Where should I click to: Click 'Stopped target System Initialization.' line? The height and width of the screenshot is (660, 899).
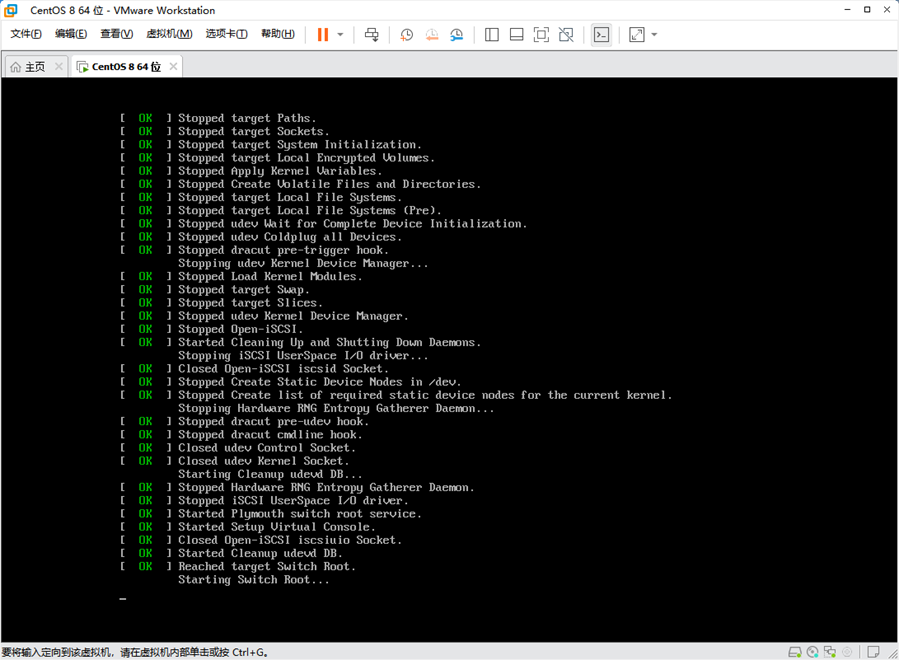tap(271, 145)
